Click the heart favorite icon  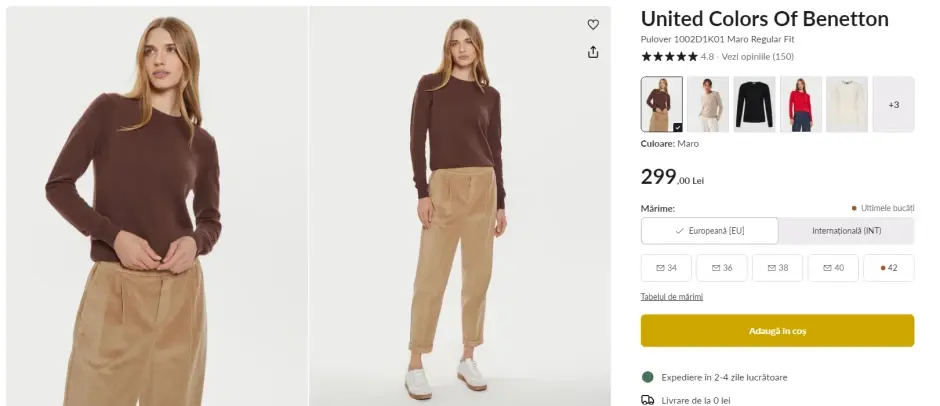coord(593,25)
